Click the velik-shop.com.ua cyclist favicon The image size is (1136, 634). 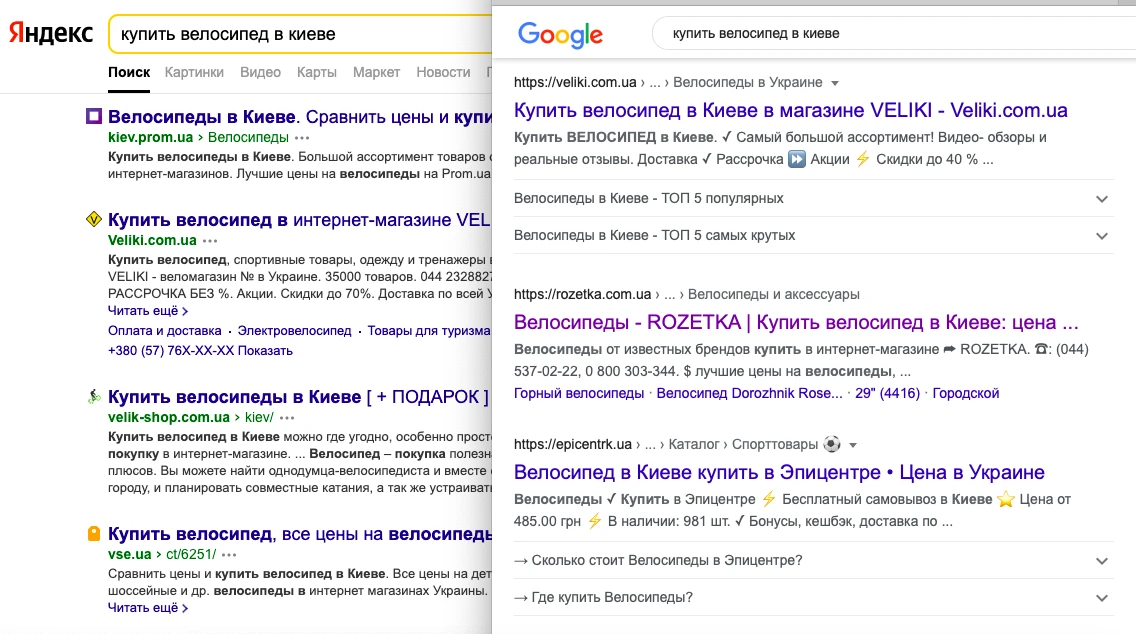93,396
